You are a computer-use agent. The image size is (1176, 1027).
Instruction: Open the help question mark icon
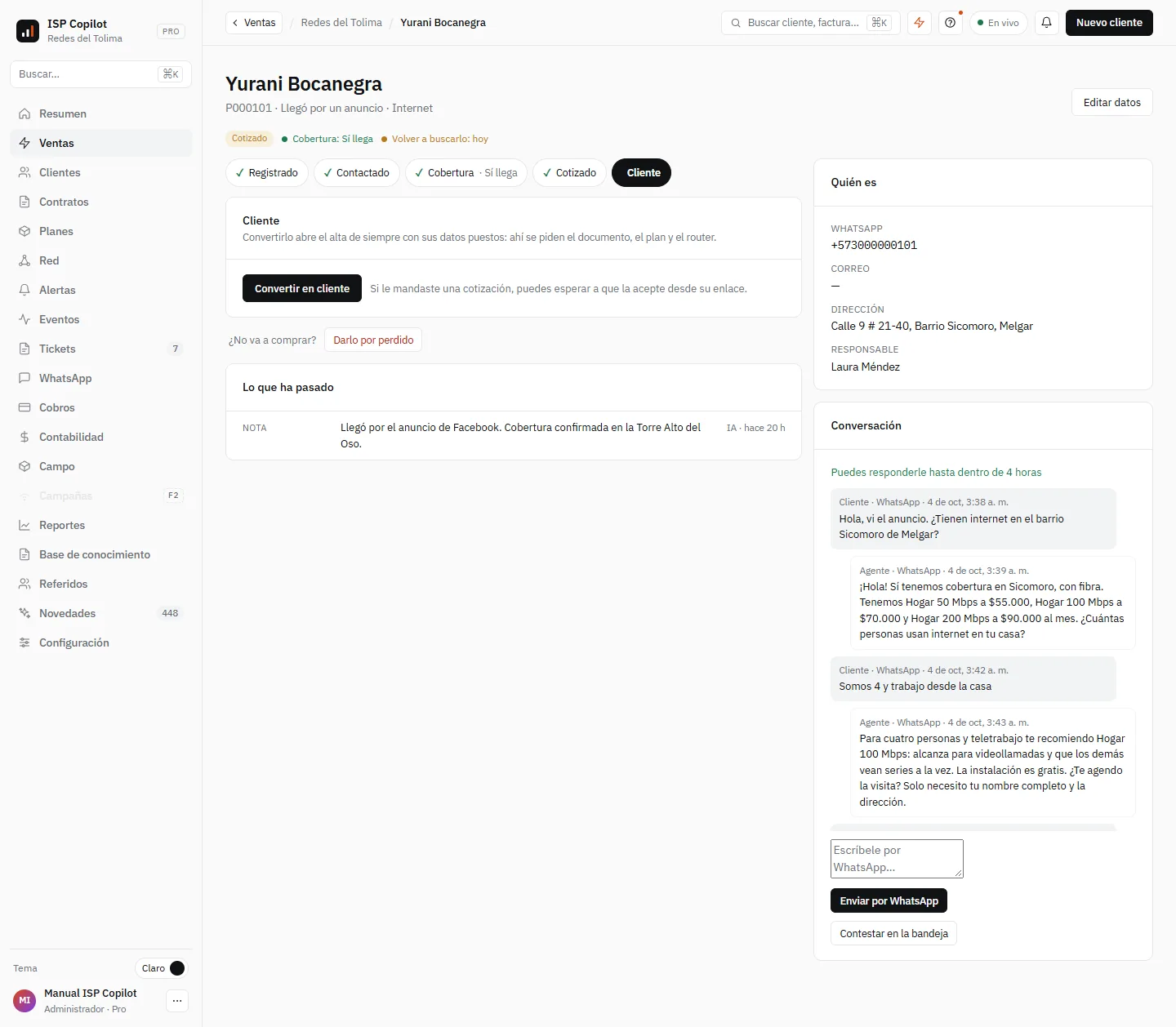click(950, 23)
